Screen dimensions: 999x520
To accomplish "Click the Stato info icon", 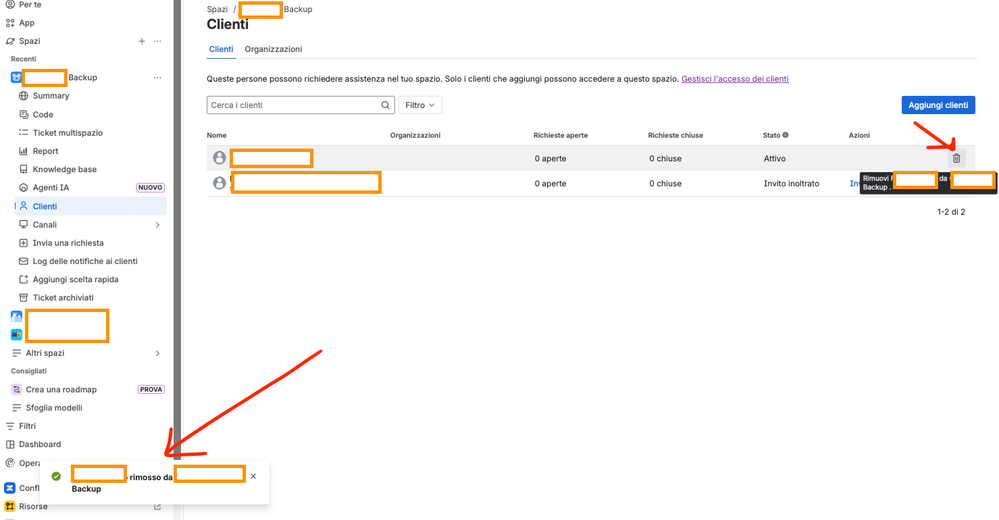I will [x=786, y=135].
